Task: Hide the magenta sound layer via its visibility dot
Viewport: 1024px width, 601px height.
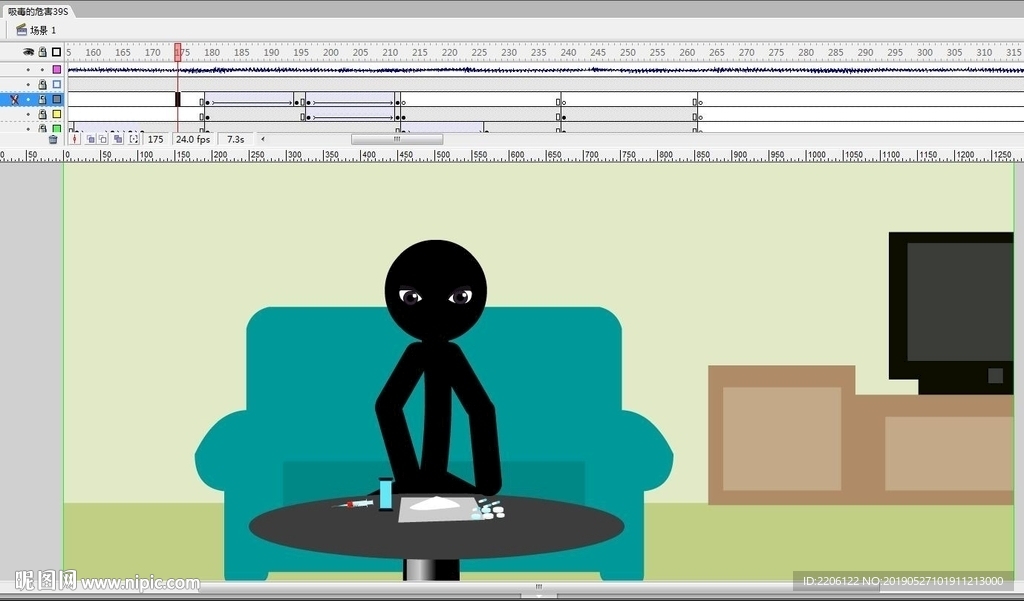Action: [28, 69]
